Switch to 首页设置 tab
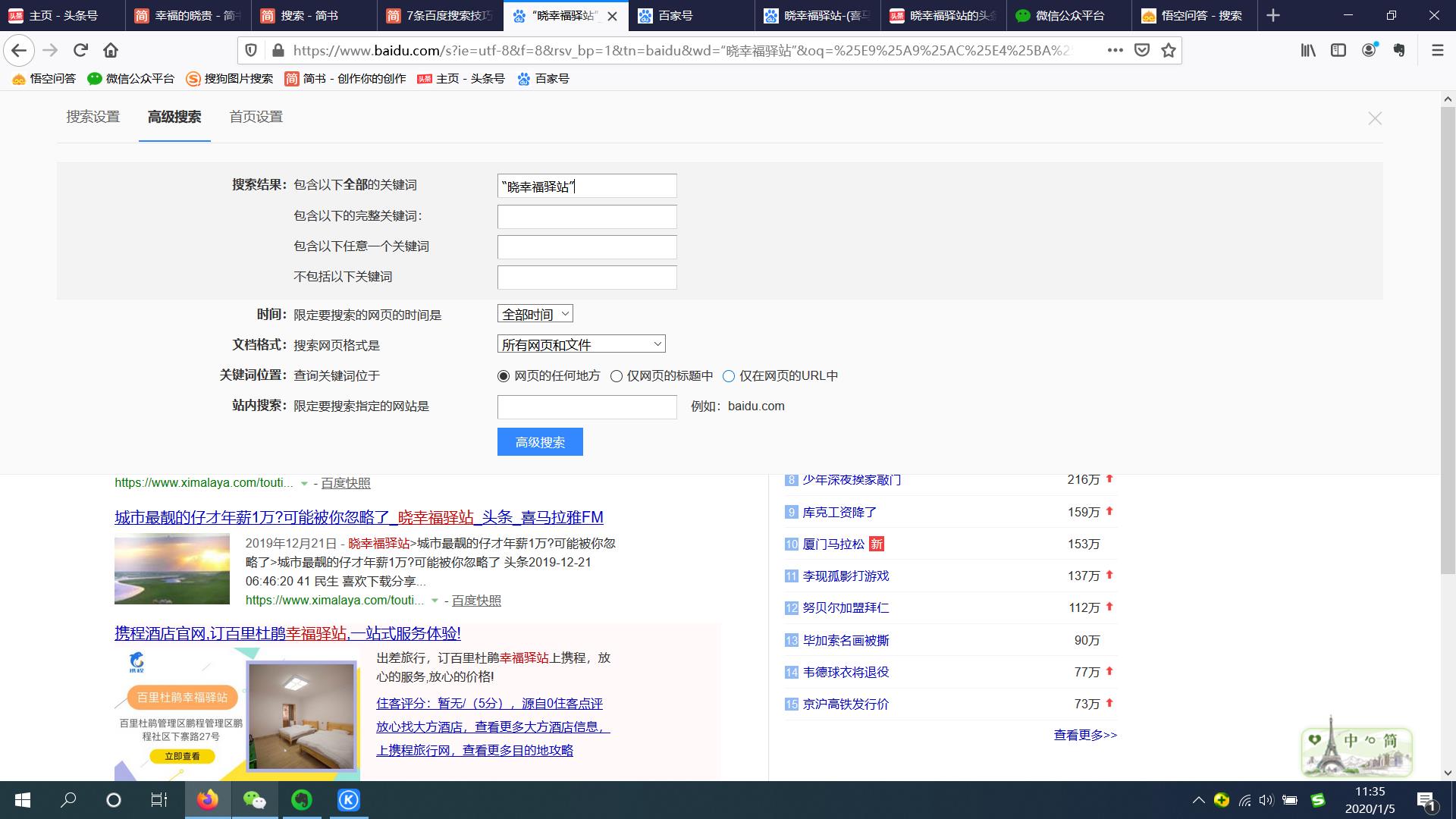 (256, 117)
